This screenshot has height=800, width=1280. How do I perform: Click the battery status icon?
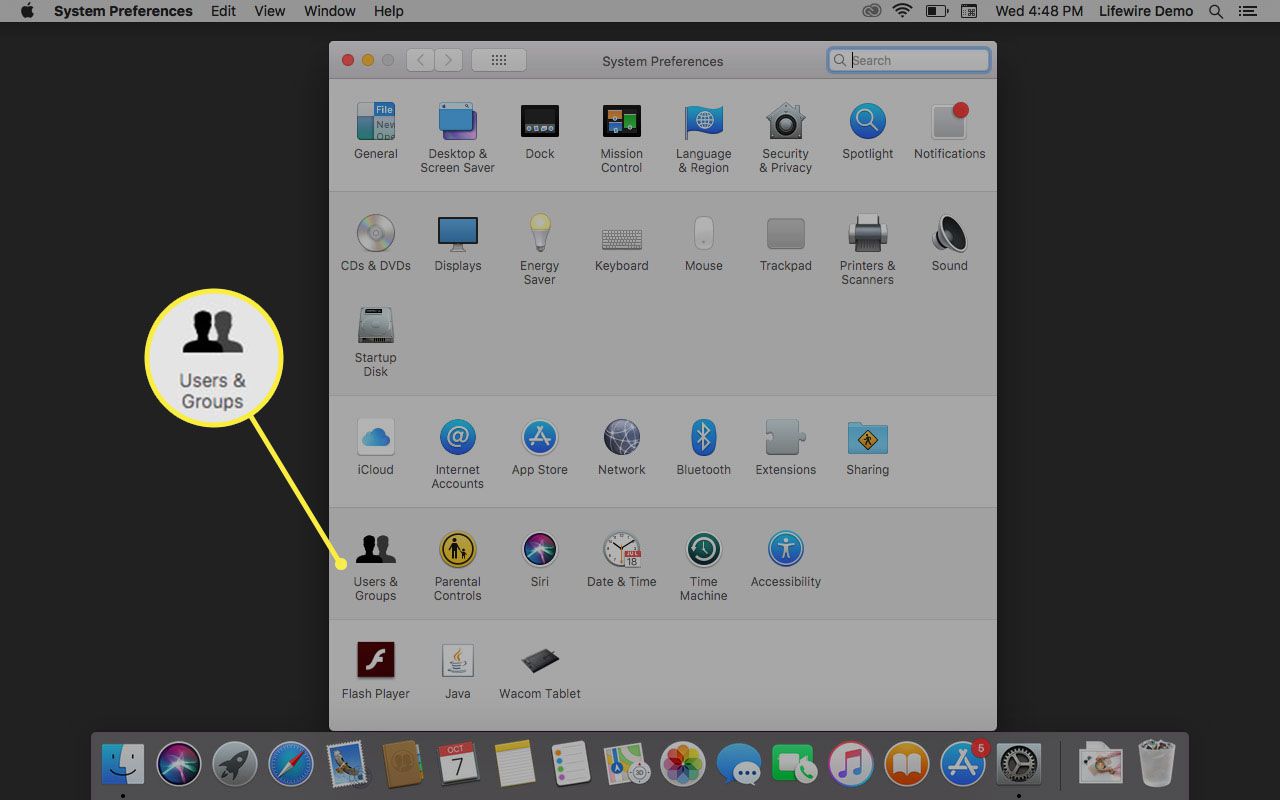pyautogui.click(x=937, y=11)
